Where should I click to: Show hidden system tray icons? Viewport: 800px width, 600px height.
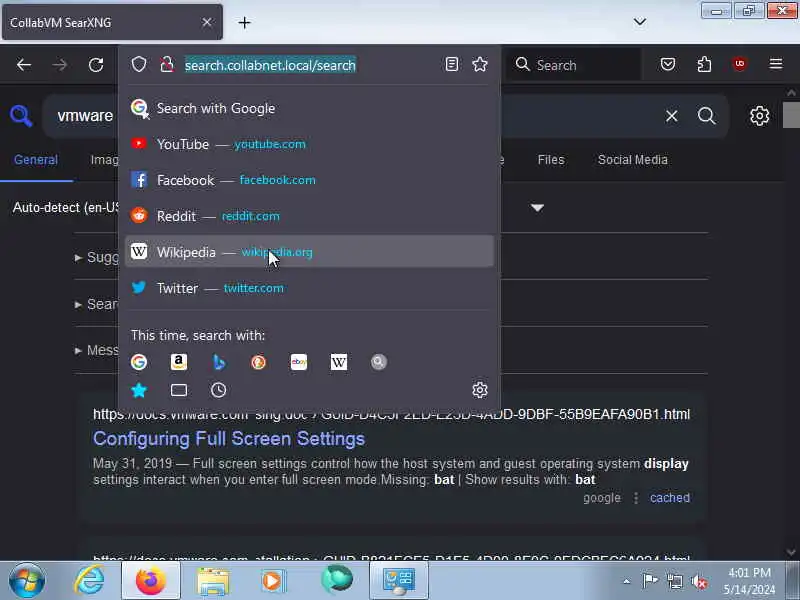627,581
